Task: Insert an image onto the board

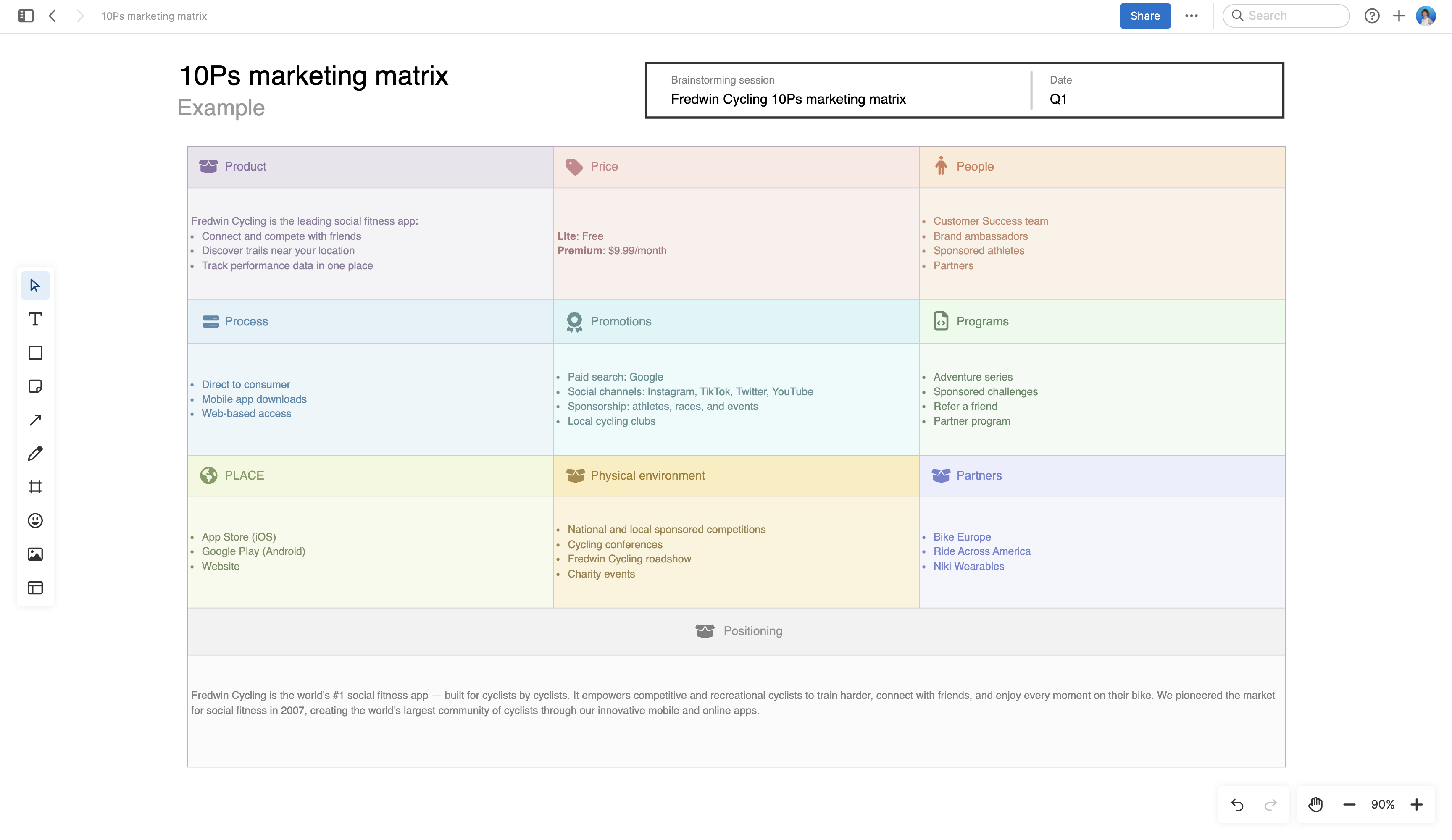Action: coord(35,554)
